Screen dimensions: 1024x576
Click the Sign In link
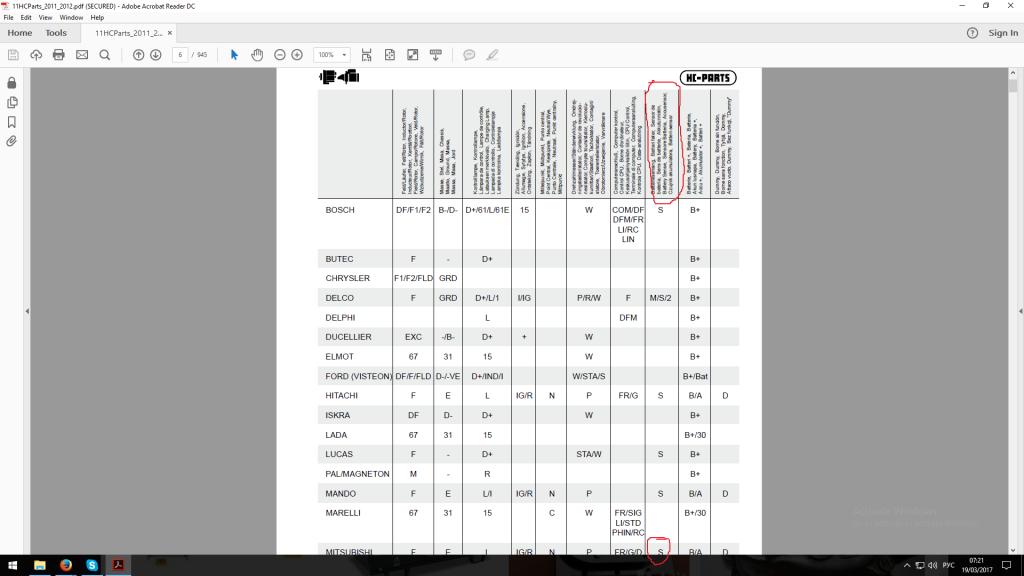click(1003, 33)
